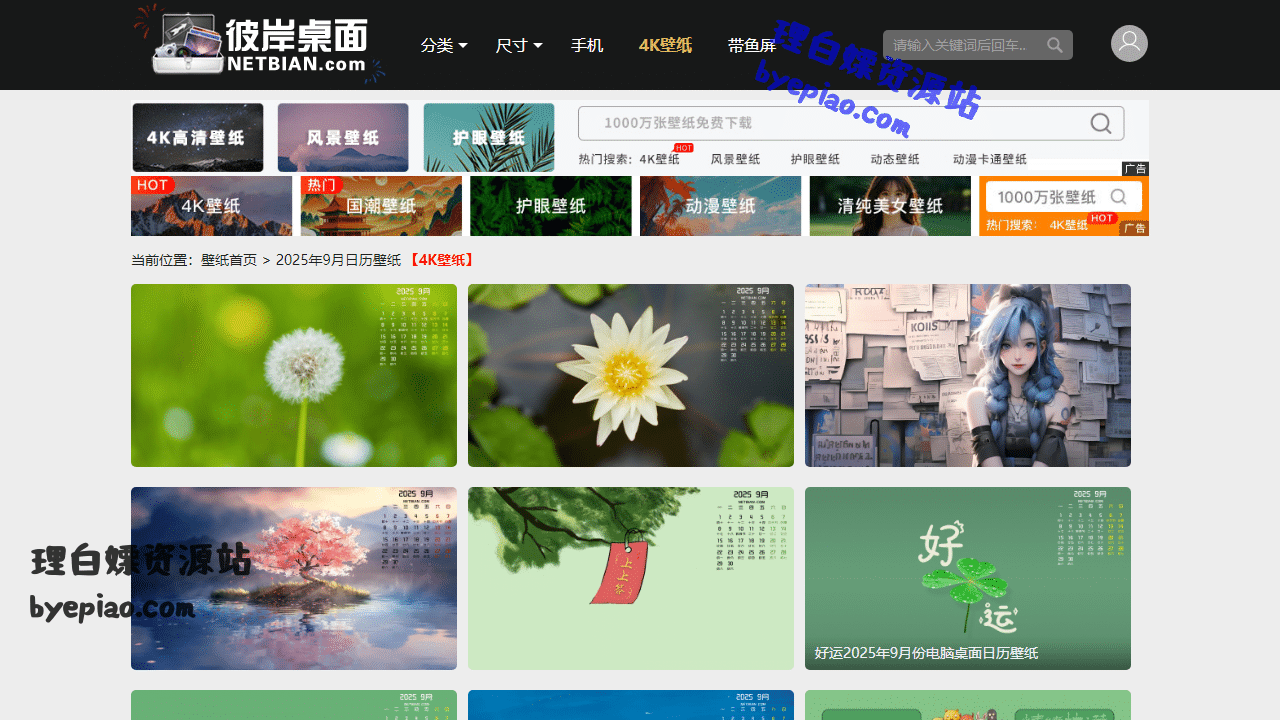Open the 手机 navigation item
This screenshot has height=720, width=1280.
click(x=587, y=45)
